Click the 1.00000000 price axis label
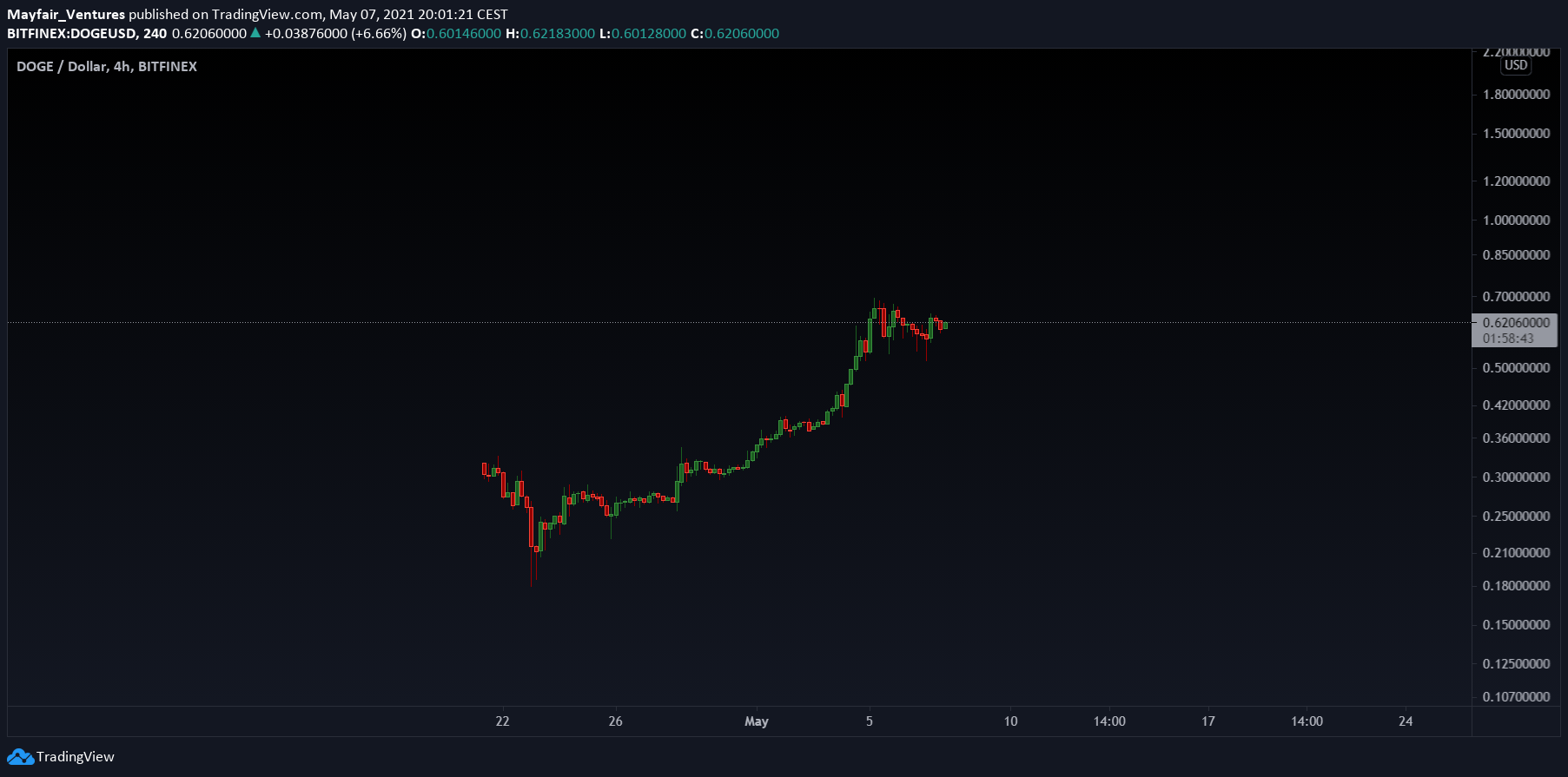The image size is (1568, 777). click(1516, 221)
